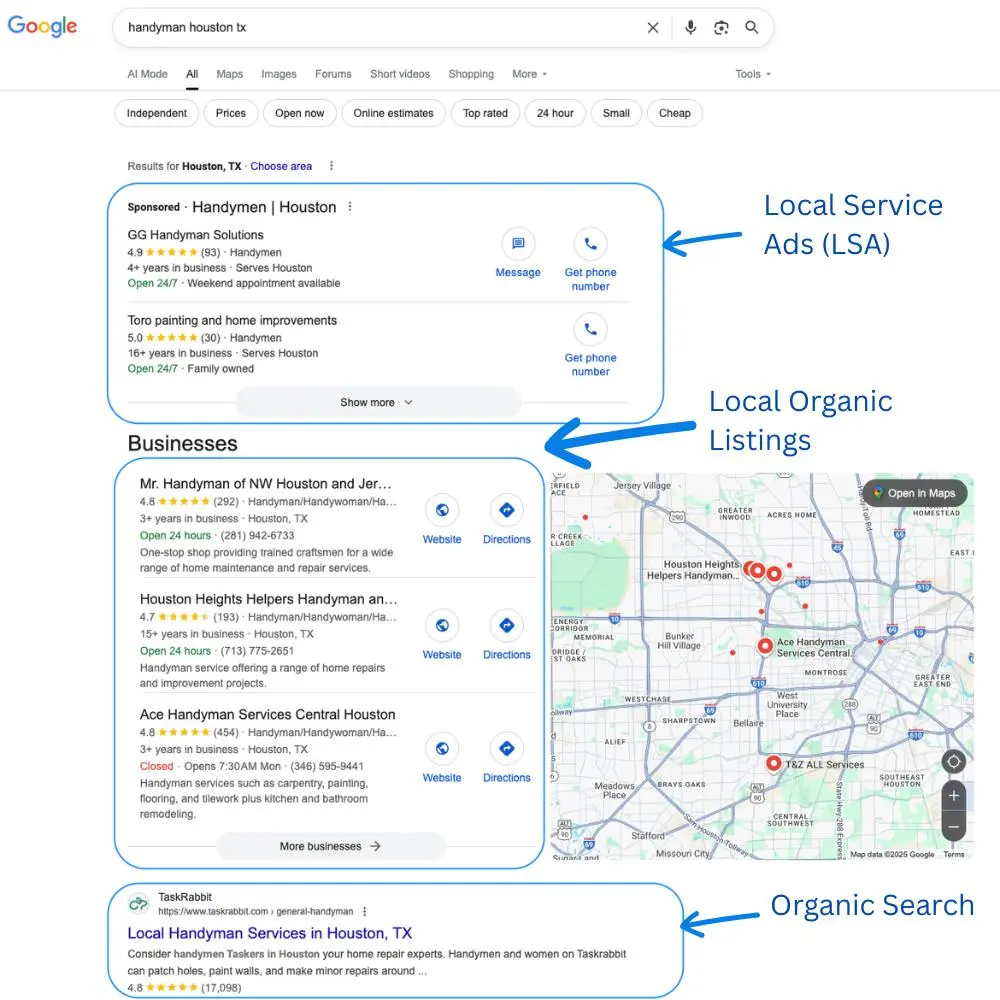The width and height of the screenshot is (1000, 1000).
Task: Click the More businesses button
Action: [330, 846]
